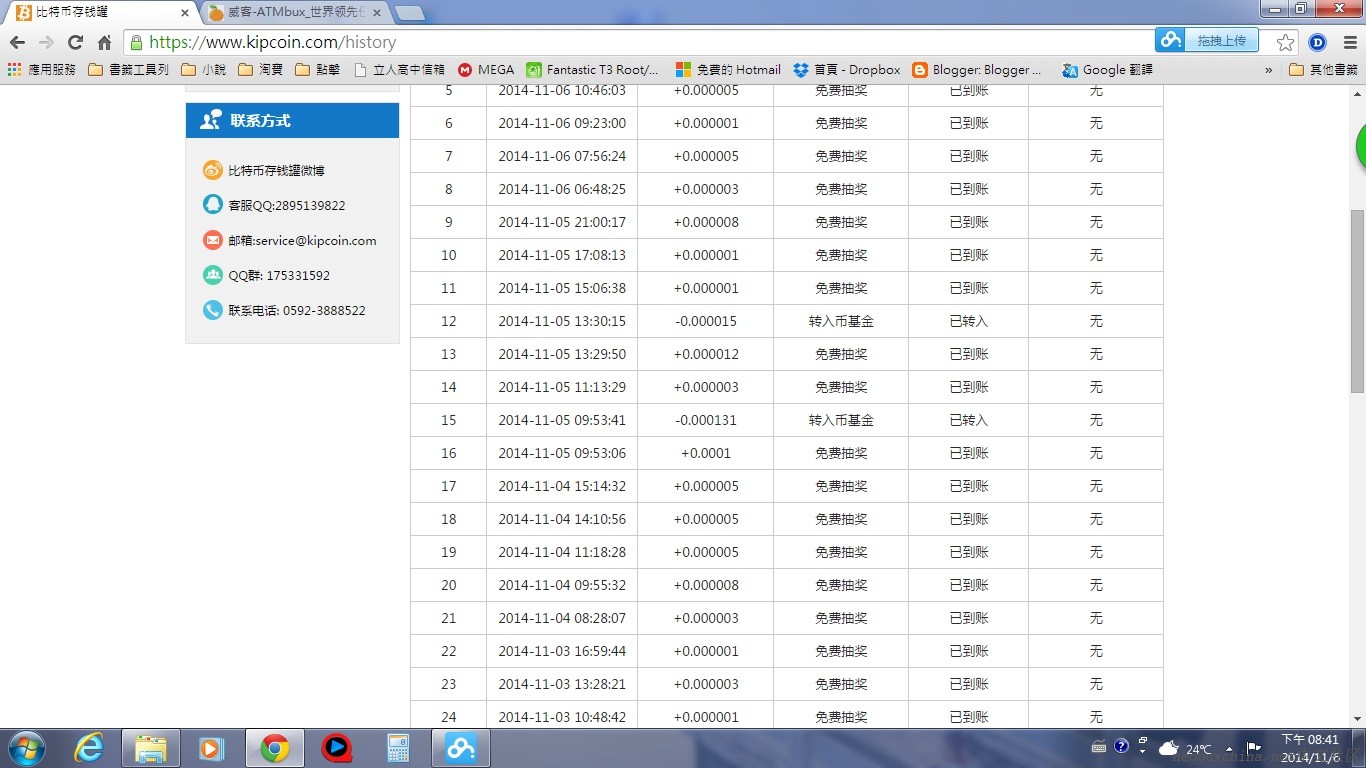
Task: Open the Windows Start menu
Action: 25,748
